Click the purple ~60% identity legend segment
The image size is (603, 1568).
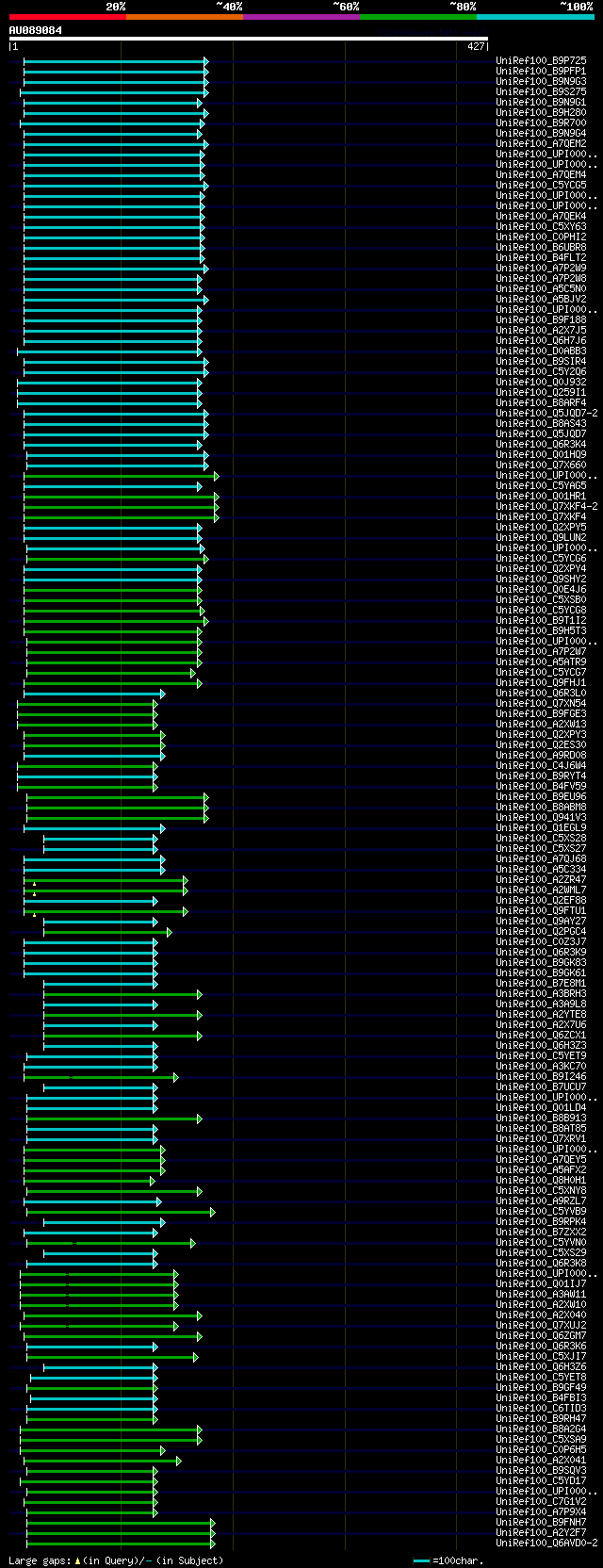coord(301,17)
